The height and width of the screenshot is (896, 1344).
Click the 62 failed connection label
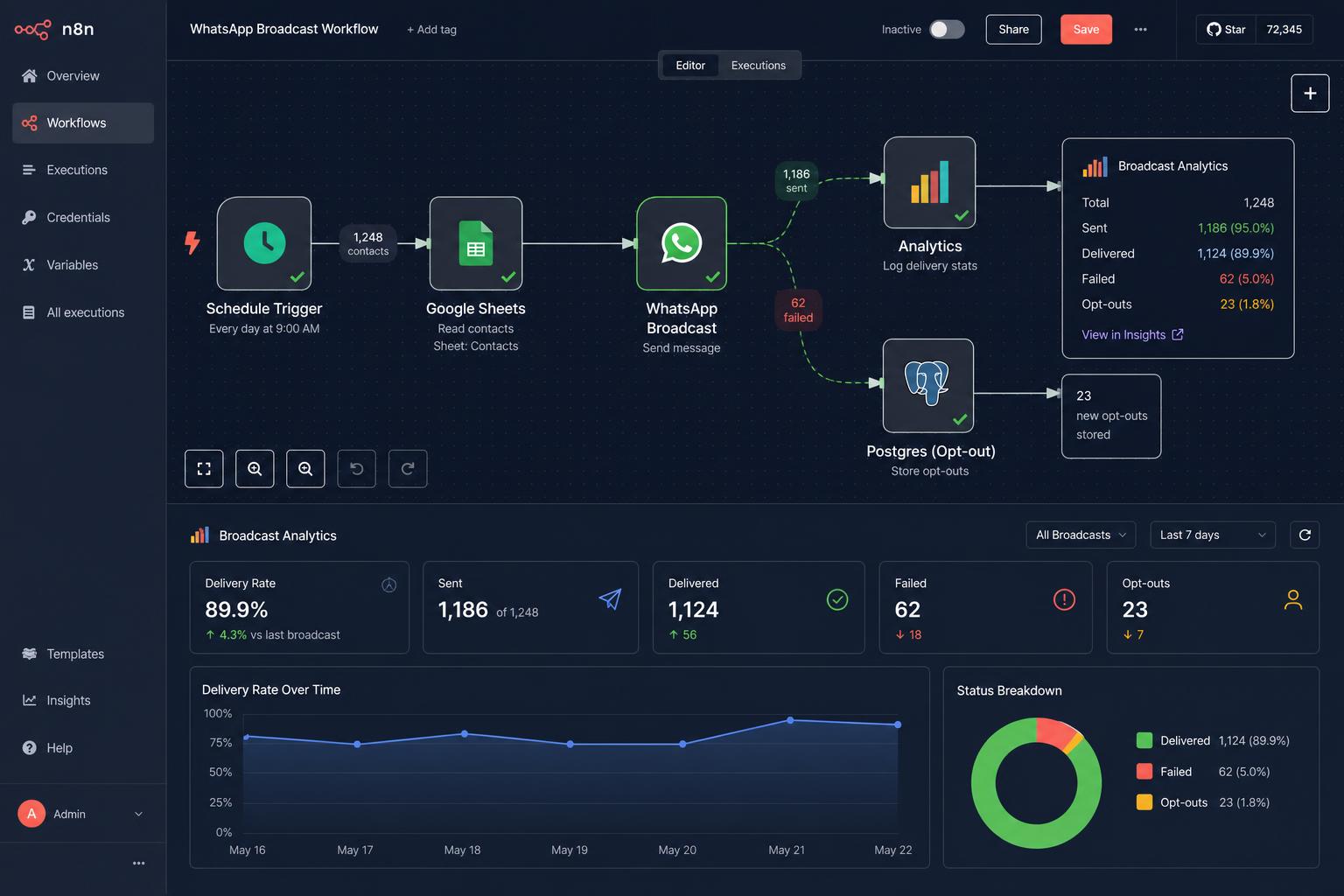(798, 310)
